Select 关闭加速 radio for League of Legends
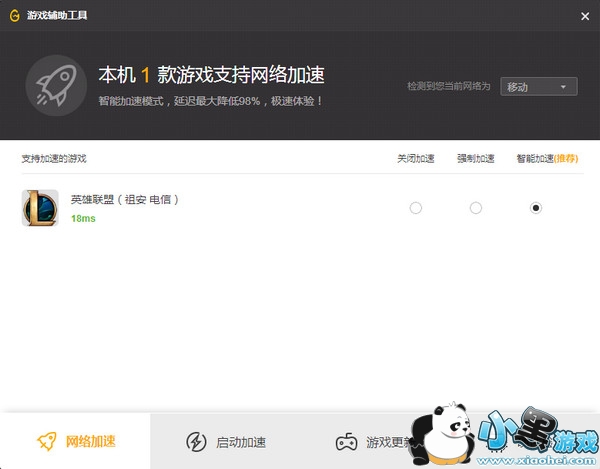600x469 pixels. pyautogui.click(x=416, y=208)
